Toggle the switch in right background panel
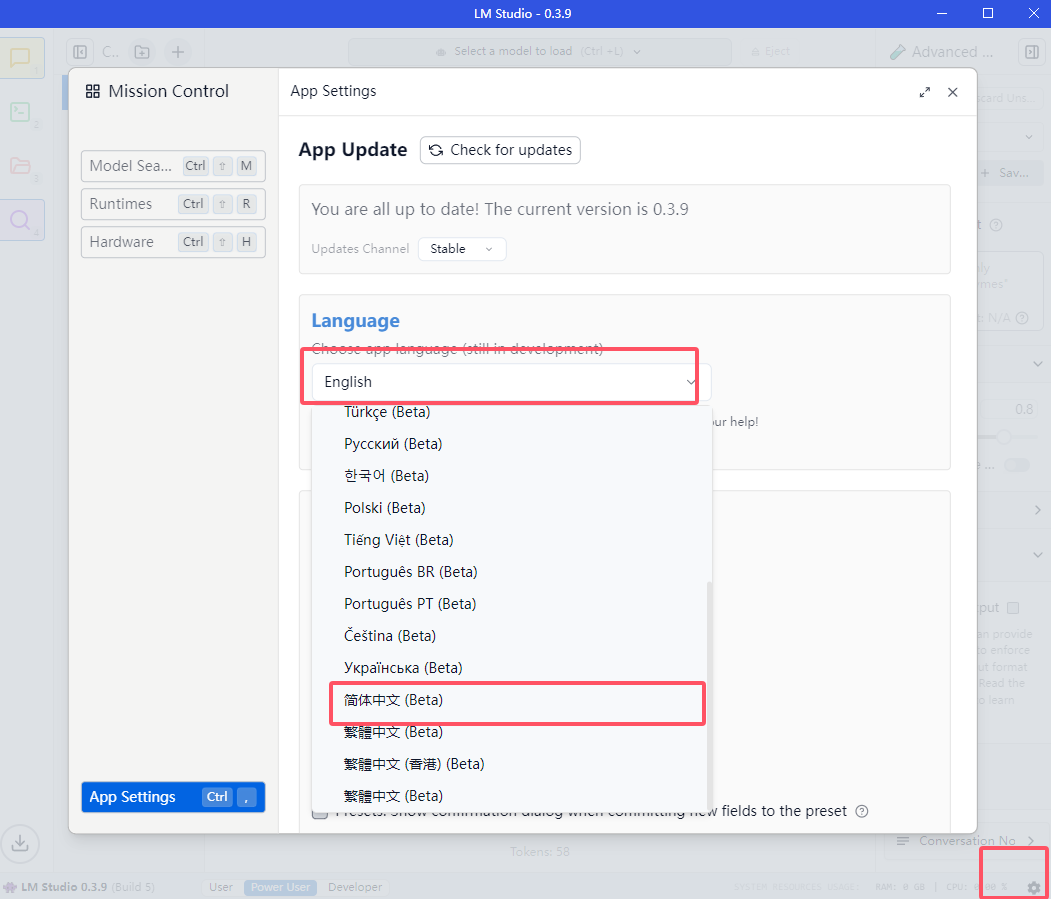Image resolution: width=1051 pixels, height=899 pixels. 1017,465
